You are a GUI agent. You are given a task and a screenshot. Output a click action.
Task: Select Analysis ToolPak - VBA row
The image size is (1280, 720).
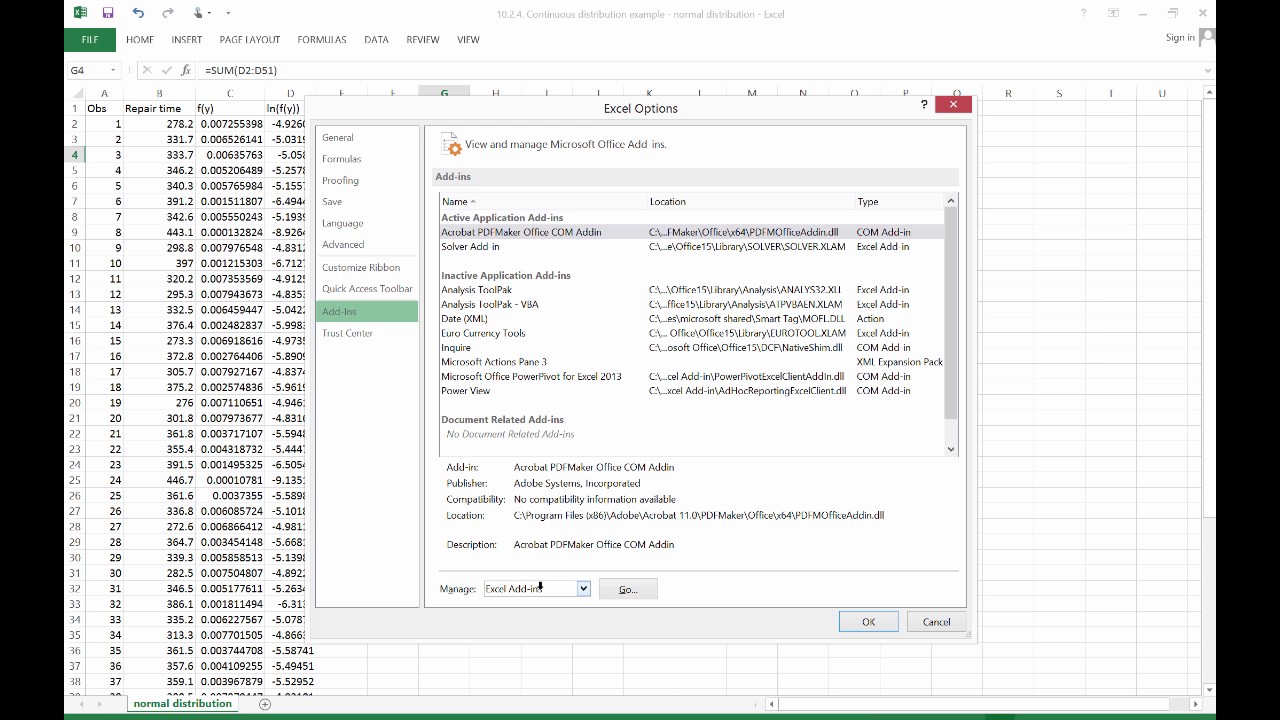pos(691,304)
